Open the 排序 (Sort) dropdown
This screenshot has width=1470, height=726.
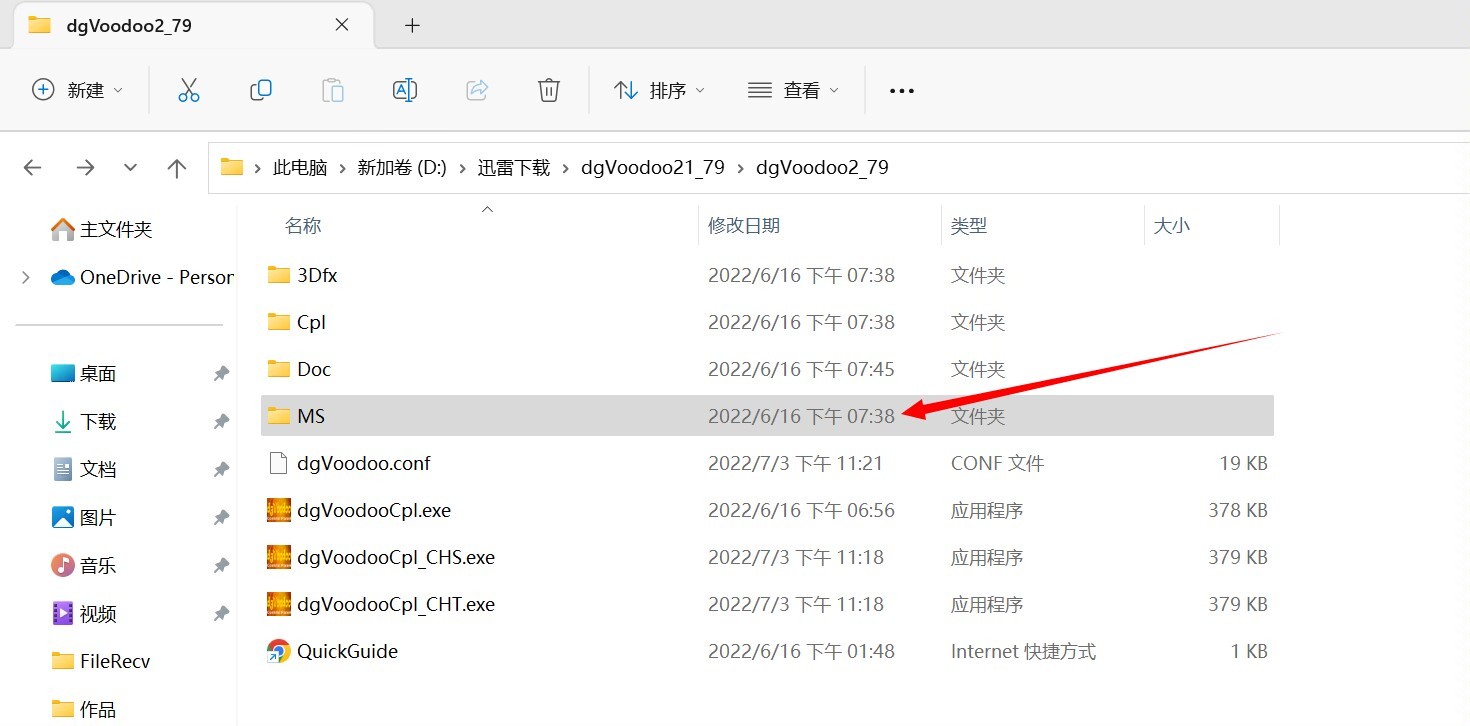click(x=660, y=90)
